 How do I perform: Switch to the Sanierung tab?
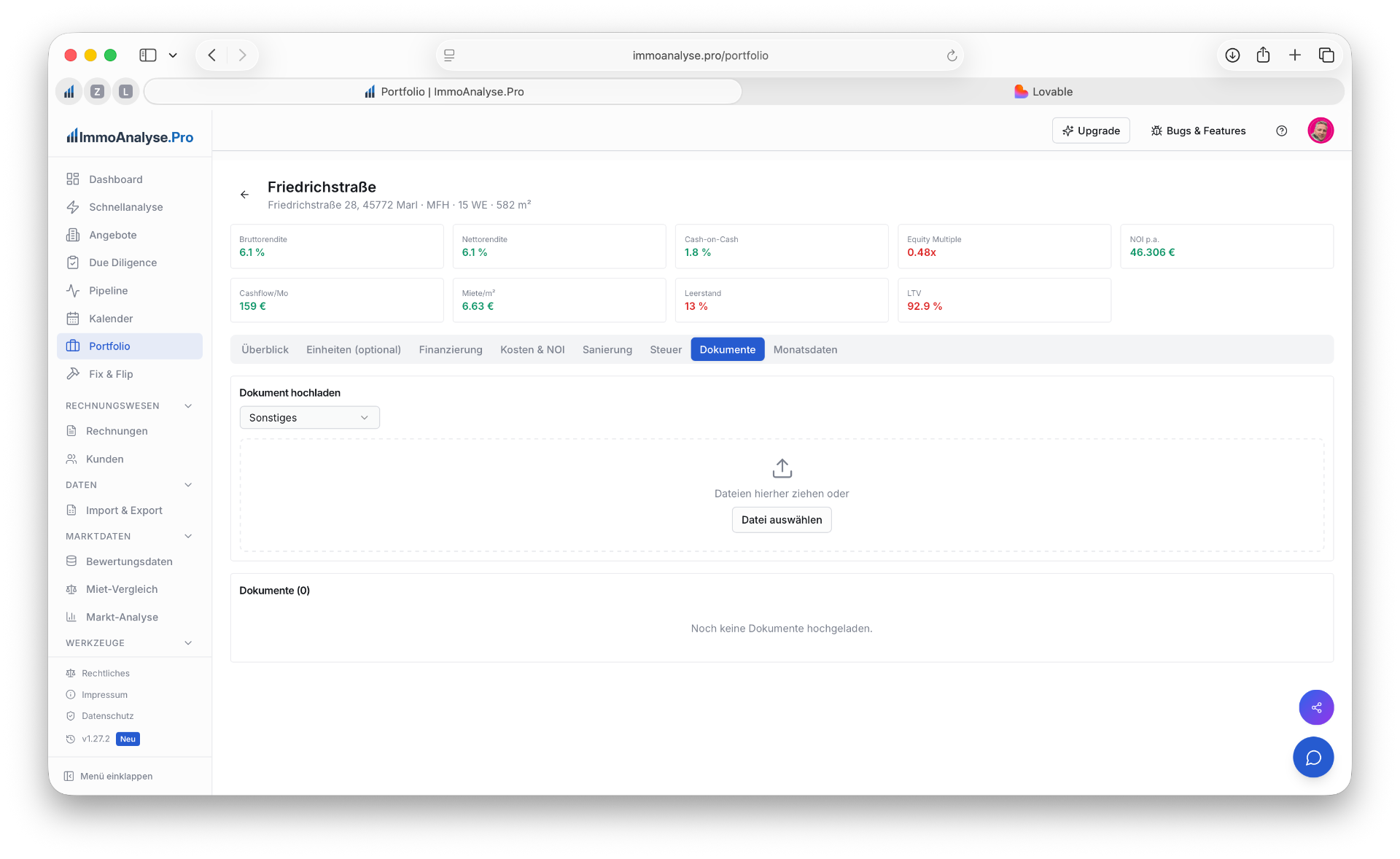[607, 350]
